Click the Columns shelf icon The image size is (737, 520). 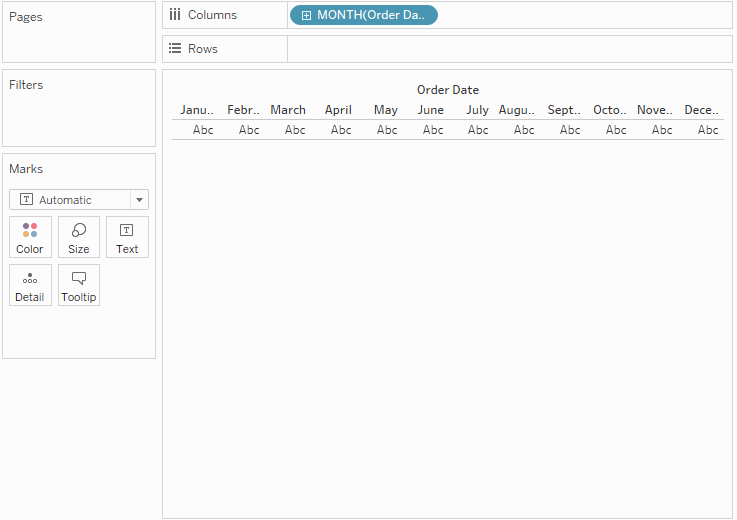point(175,15)
